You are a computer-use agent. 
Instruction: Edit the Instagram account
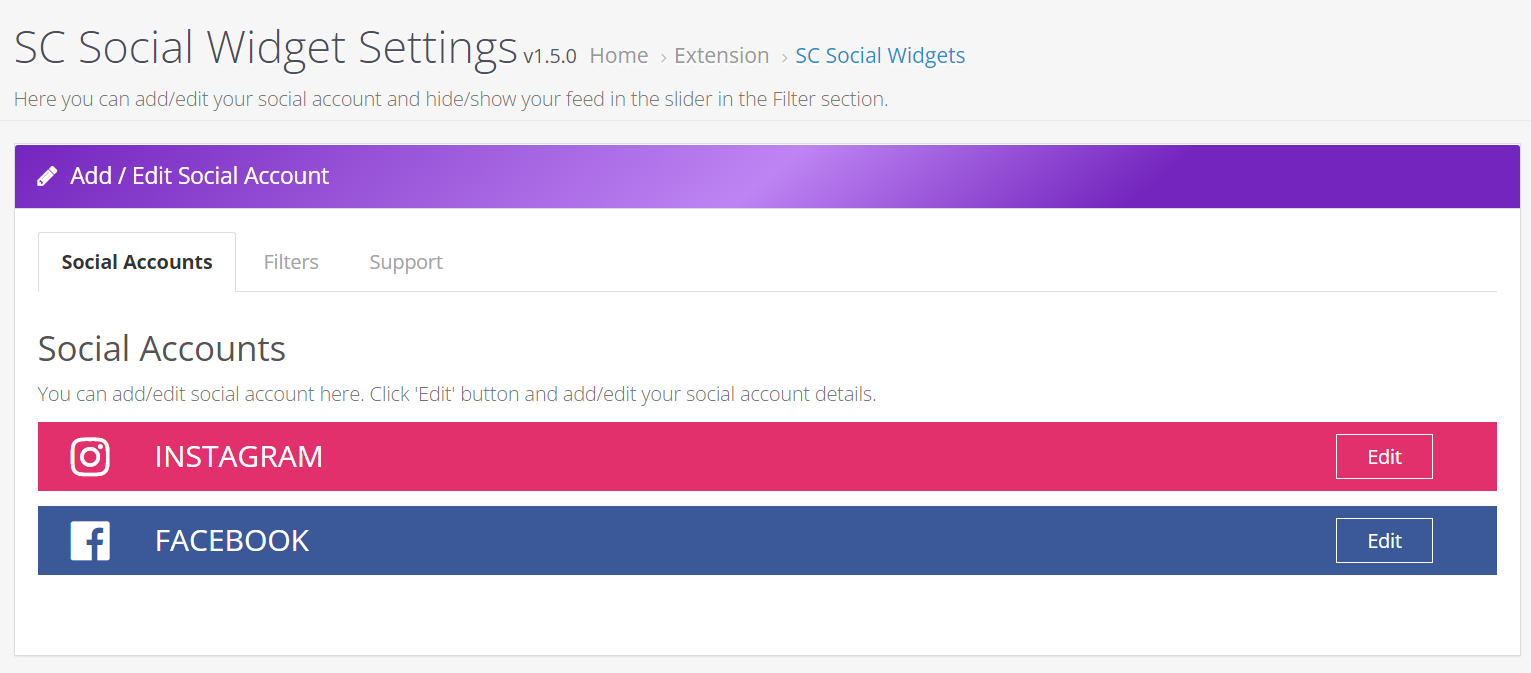click(x=1384, y=457)
